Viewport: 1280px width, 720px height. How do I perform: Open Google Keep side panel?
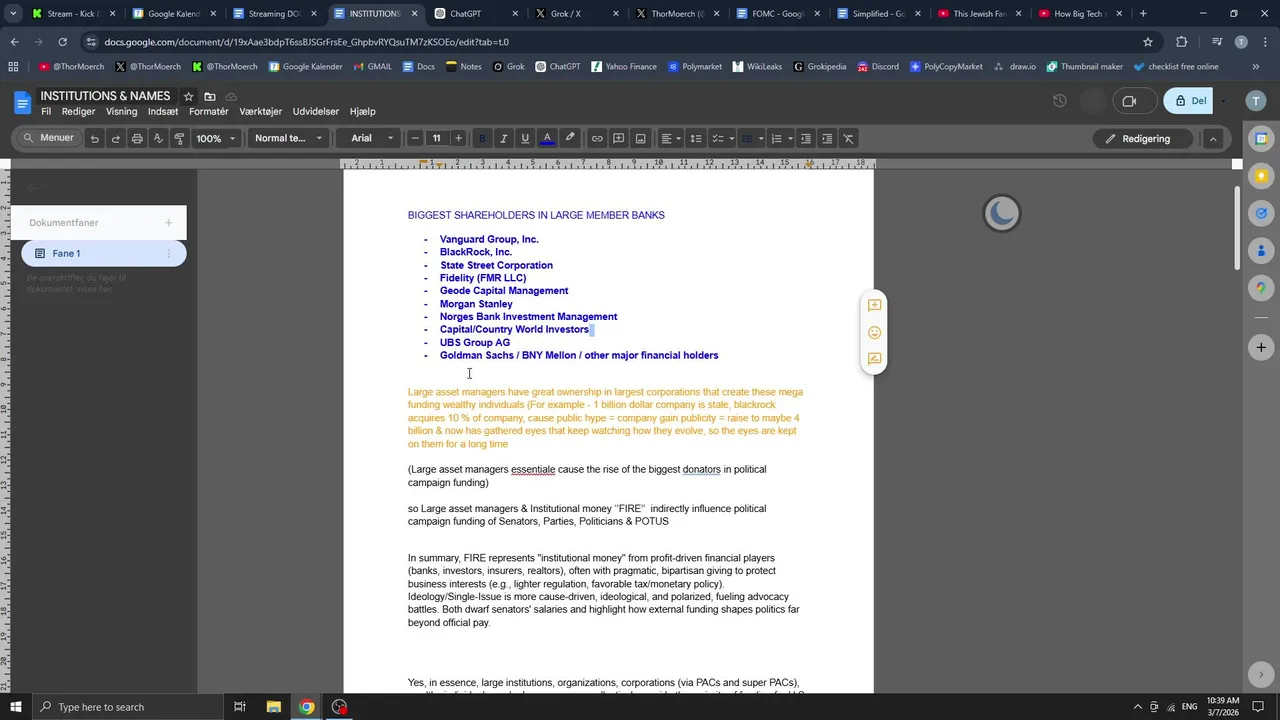tap(1261, 176)
